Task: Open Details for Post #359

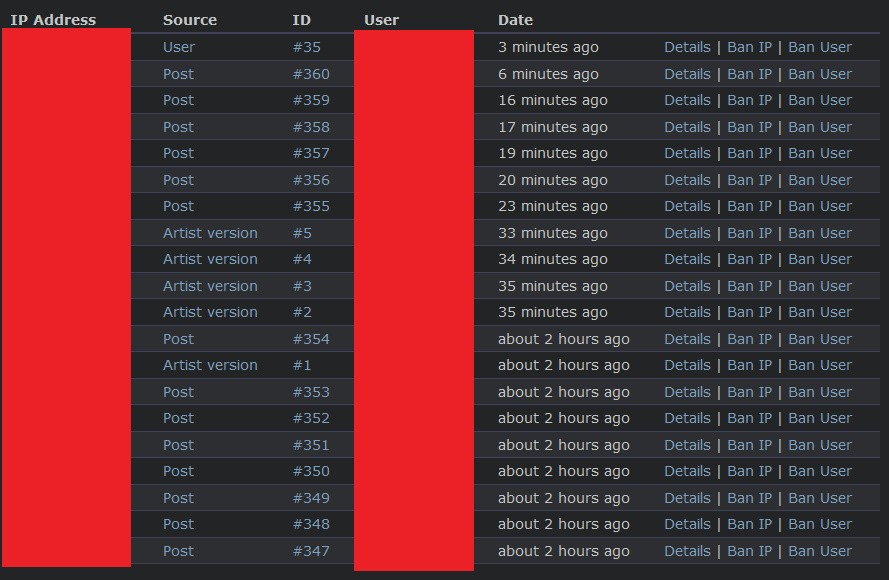Action: pos(687,100)
